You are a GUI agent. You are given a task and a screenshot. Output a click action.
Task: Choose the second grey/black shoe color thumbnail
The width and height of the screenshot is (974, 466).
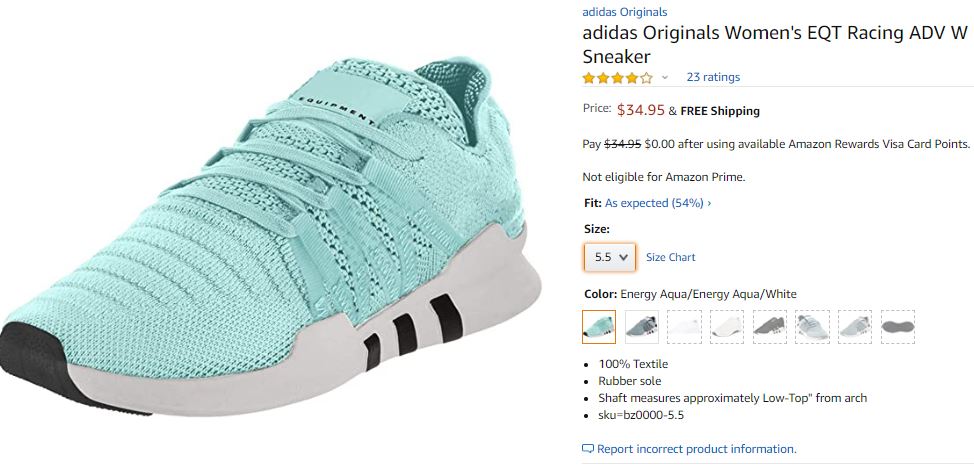click(x=642, y=326)
